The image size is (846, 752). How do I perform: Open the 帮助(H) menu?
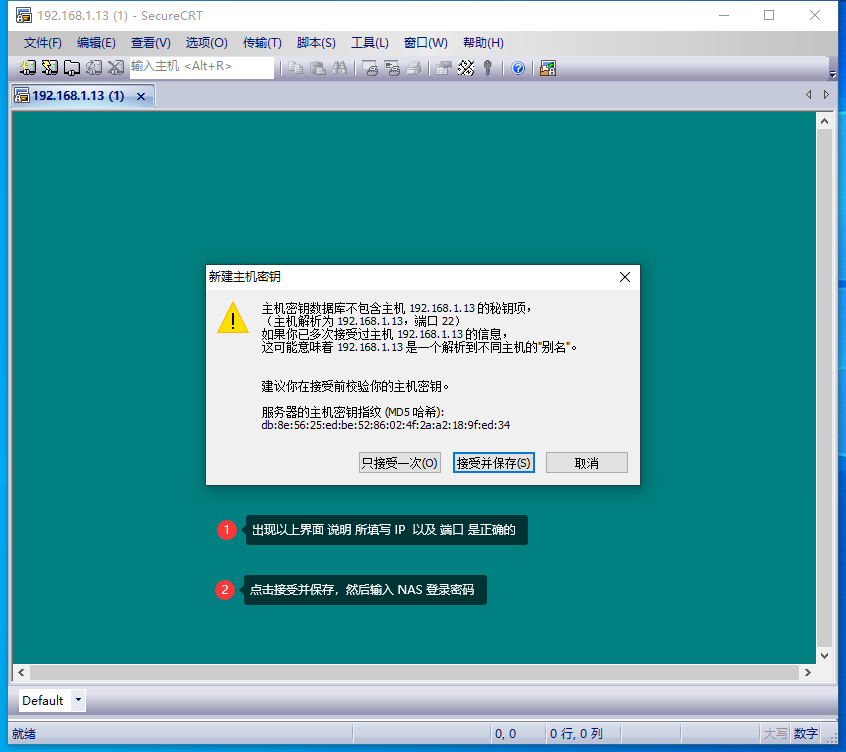tap(483, 43)
